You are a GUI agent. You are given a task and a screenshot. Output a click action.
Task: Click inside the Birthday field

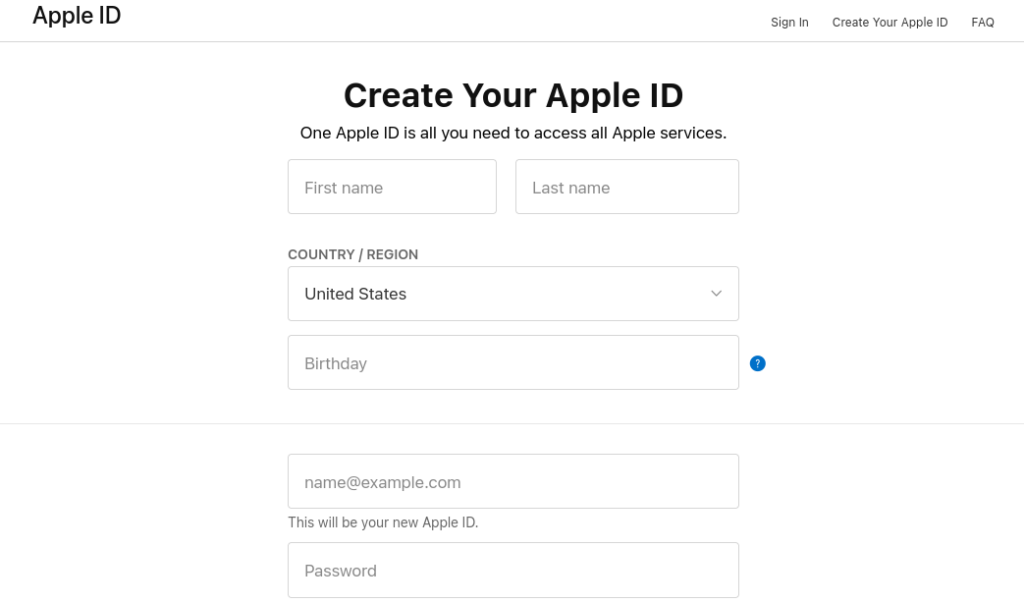513,363
